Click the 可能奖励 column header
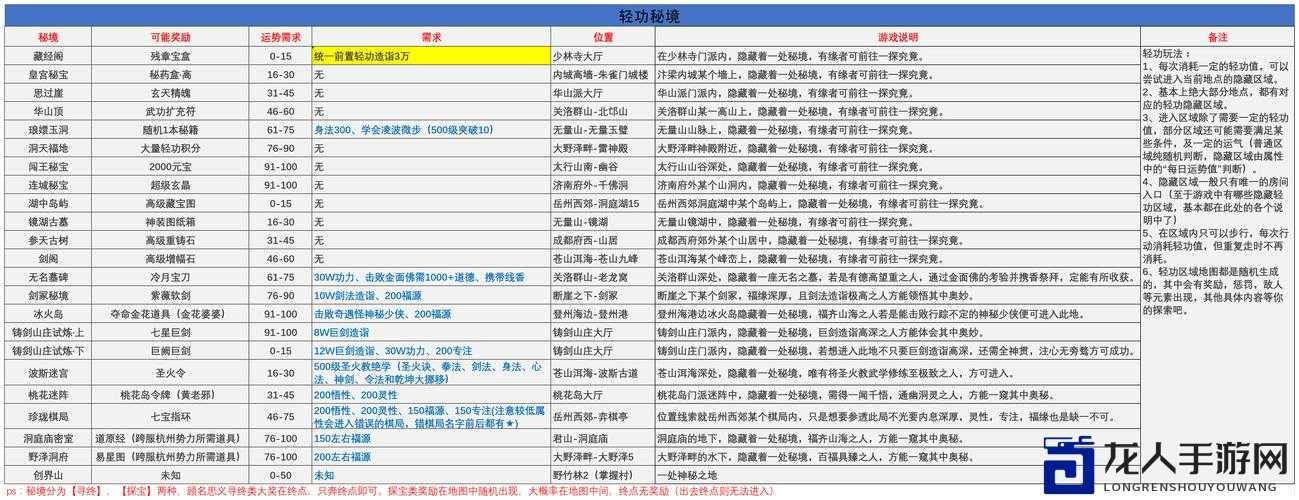Screen dimensions: 1299x500 click(171, 37)
